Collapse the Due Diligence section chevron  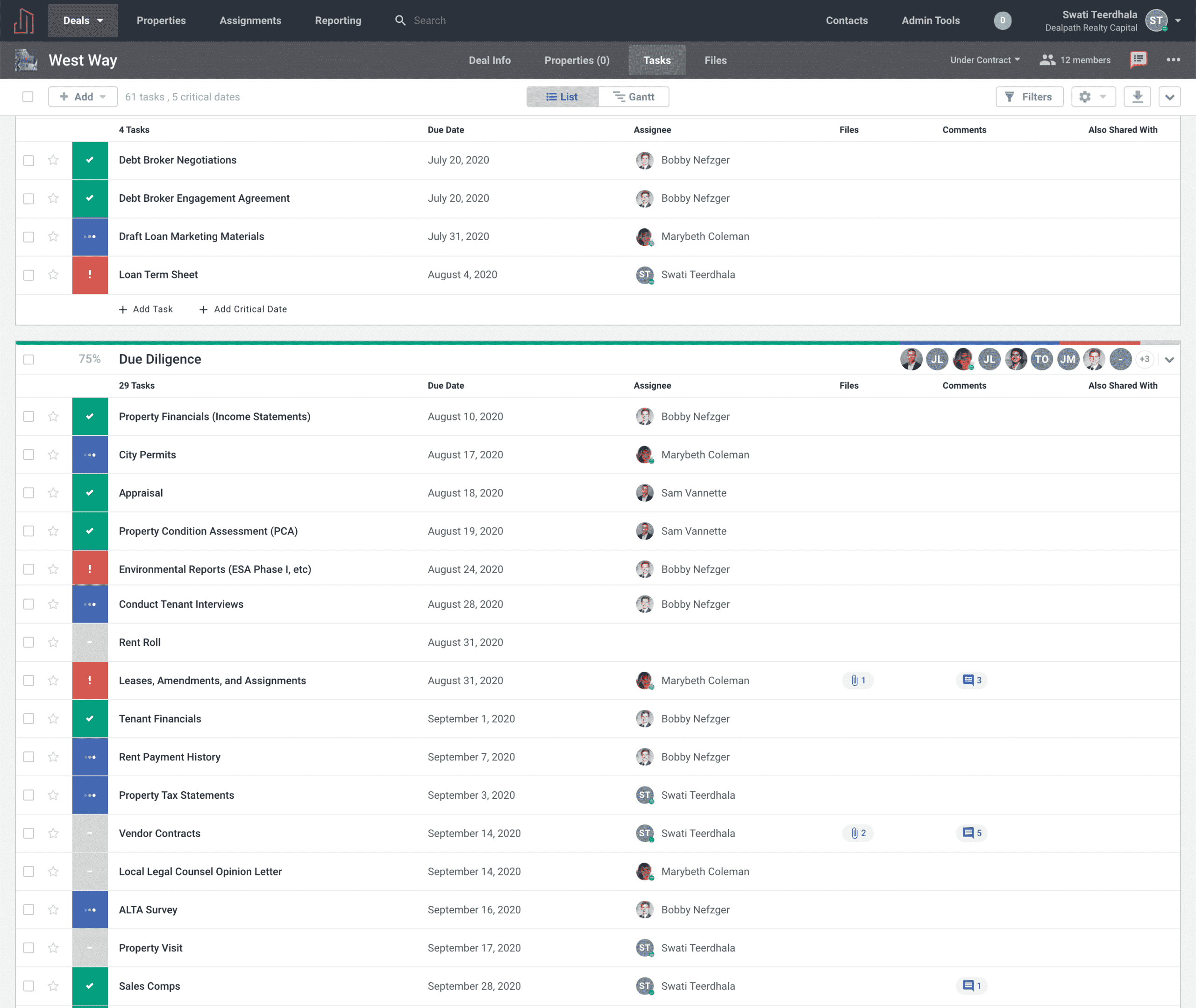(1169, 359)
